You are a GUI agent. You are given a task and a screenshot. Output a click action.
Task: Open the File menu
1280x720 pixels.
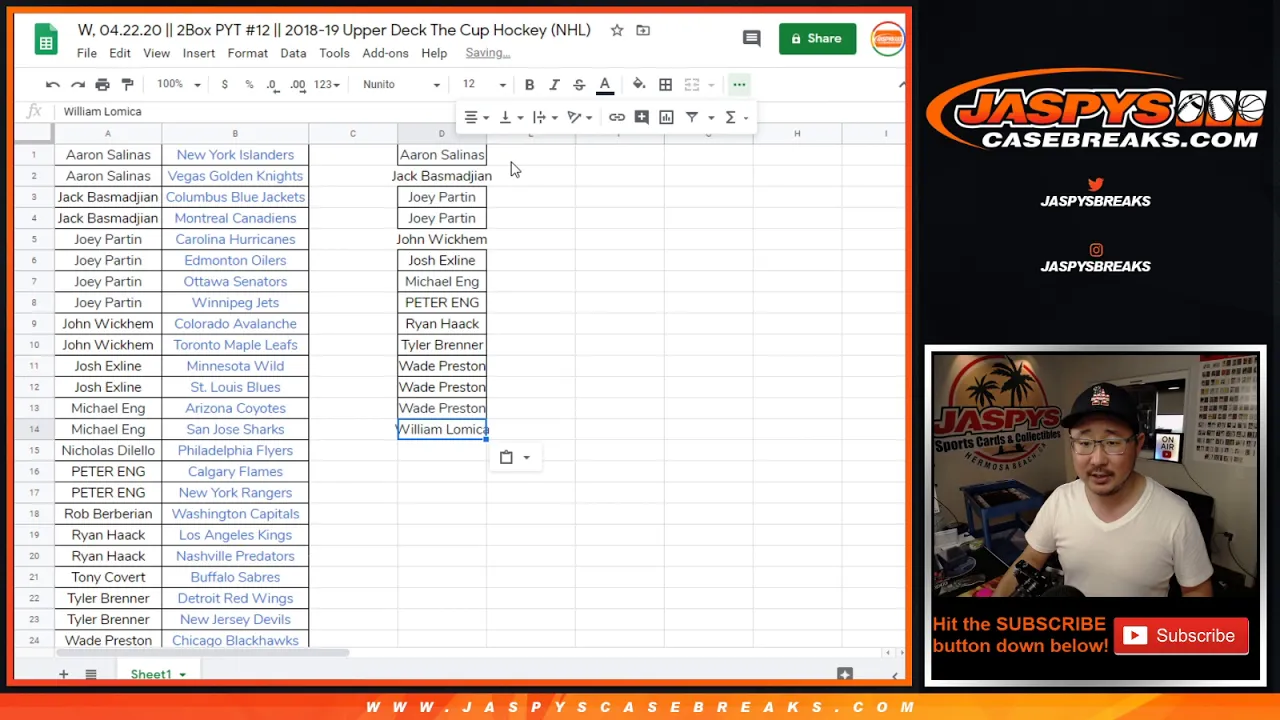87,53
